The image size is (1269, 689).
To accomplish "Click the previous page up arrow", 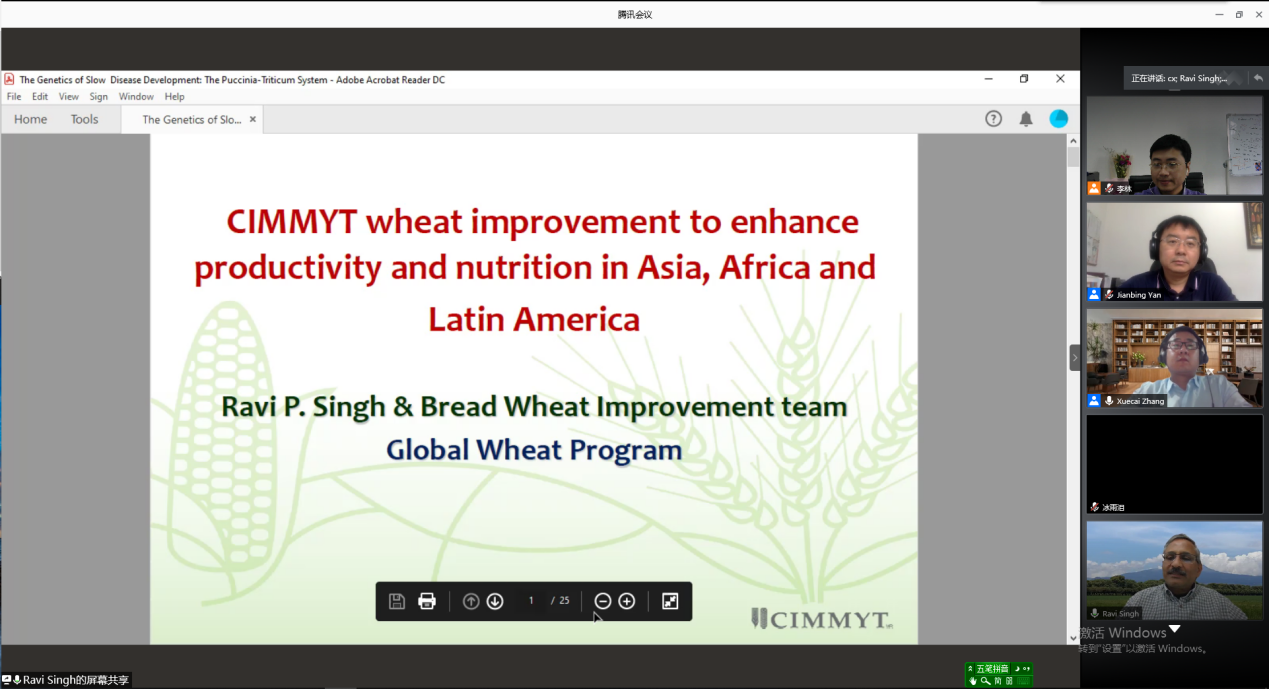I will click(471, 601).
